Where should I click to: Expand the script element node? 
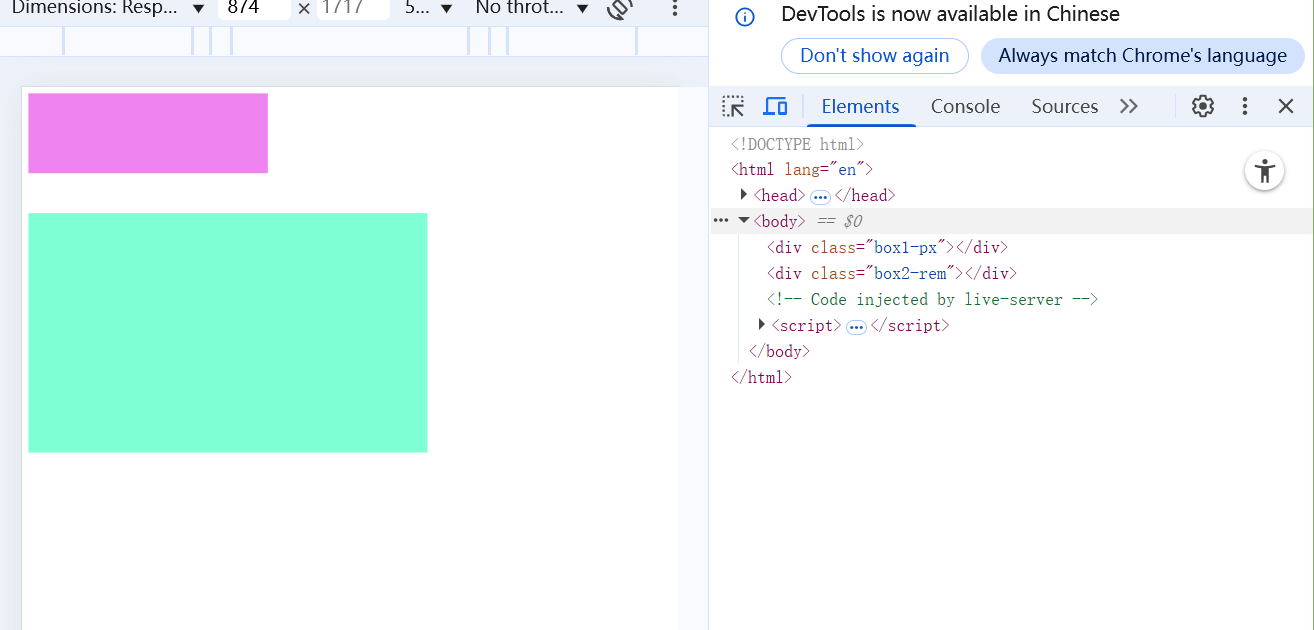762,324
